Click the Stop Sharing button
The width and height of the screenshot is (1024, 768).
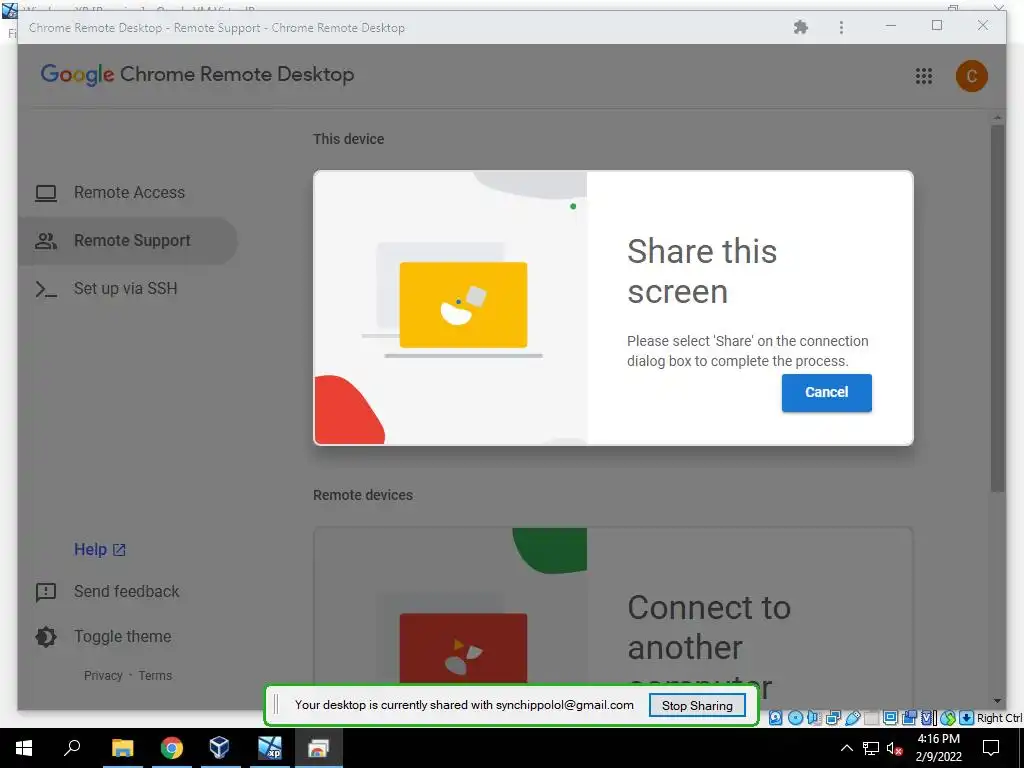(x=697, y=705)
